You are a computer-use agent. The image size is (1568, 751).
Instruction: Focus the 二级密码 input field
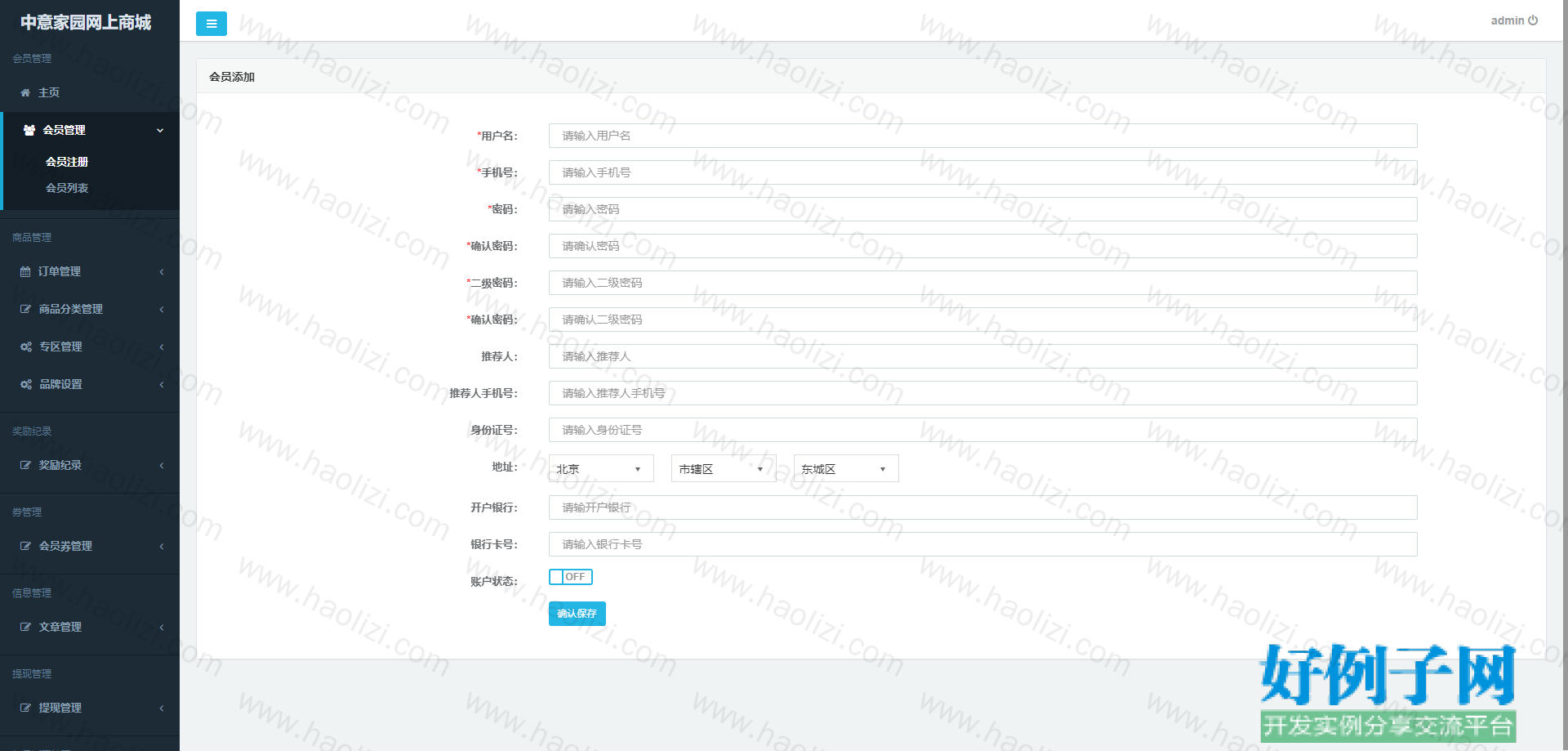(982, 283)
